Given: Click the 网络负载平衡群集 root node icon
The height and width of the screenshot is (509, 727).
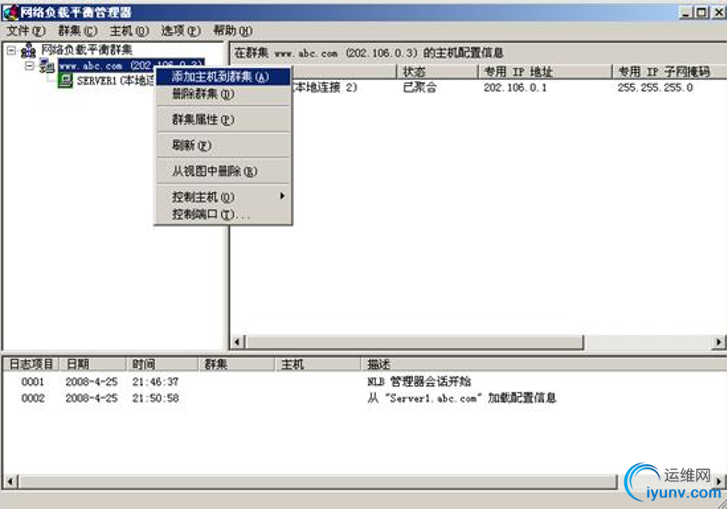Looking at the screenshot, I should coord(29,50).
